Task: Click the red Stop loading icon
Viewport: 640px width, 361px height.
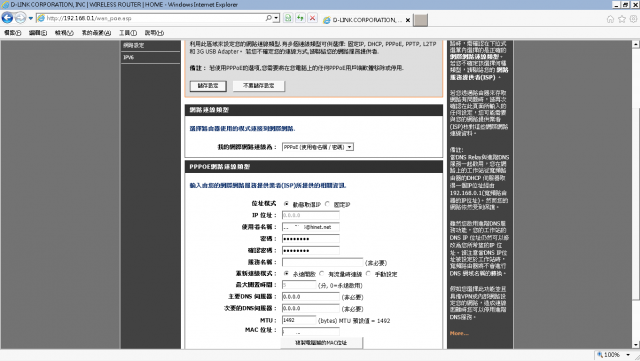Action: point(312,18)
